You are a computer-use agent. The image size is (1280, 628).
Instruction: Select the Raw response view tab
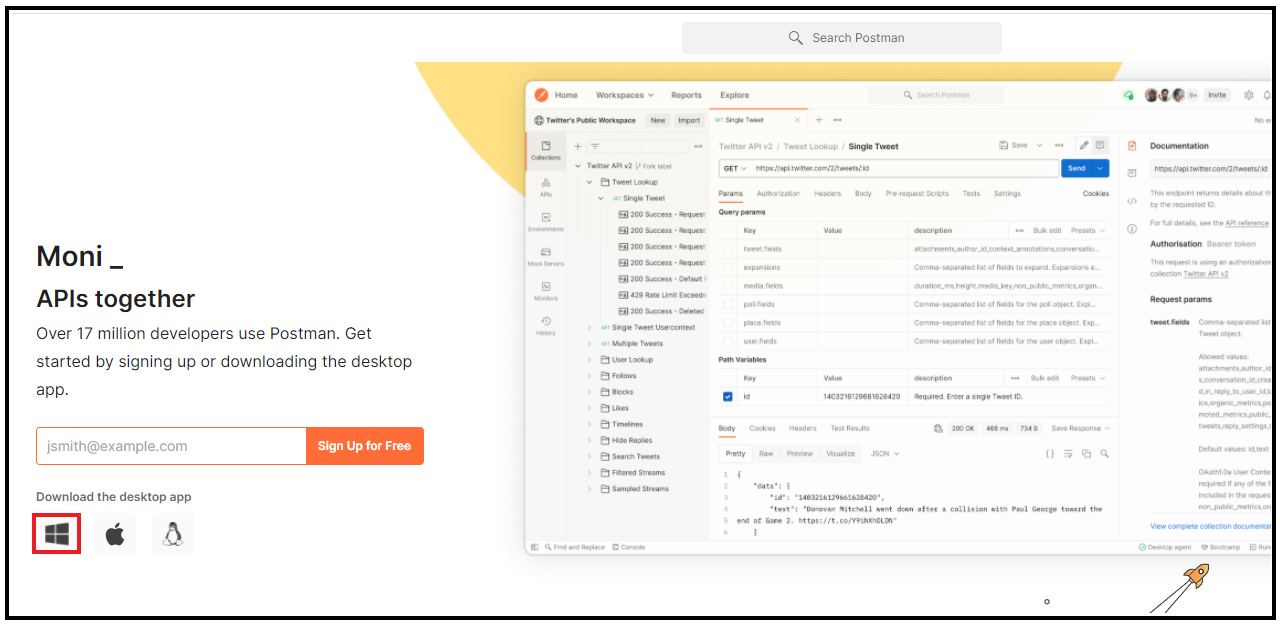[766, 453]
